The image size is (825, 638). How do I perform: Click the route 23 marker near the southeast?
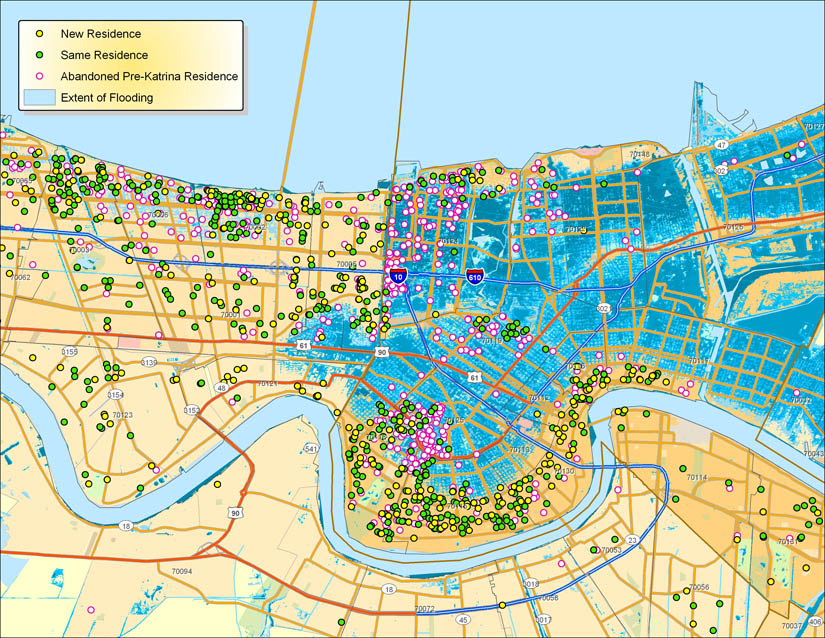(x=632, y=540)
